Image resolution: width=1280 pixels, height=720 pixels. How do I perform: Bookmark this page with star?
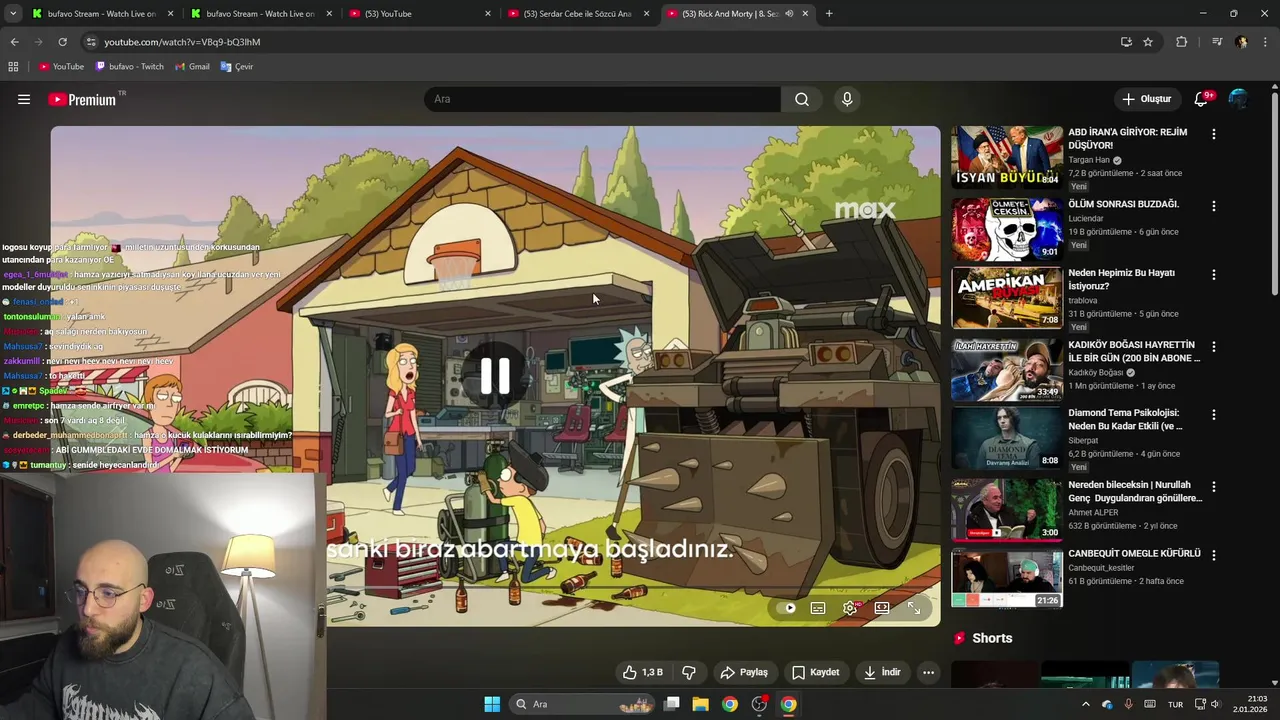click(1148, 42)
